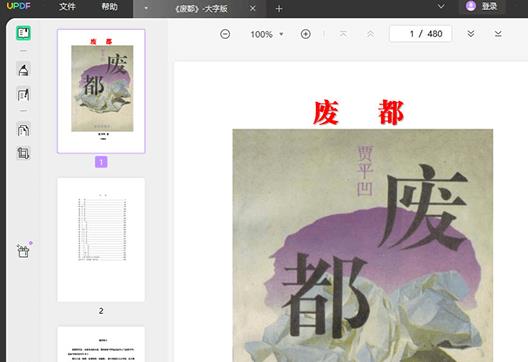Click the 贾平凹 author name on cover
Screen dimensions: 528x362
[x=365, y=171]
